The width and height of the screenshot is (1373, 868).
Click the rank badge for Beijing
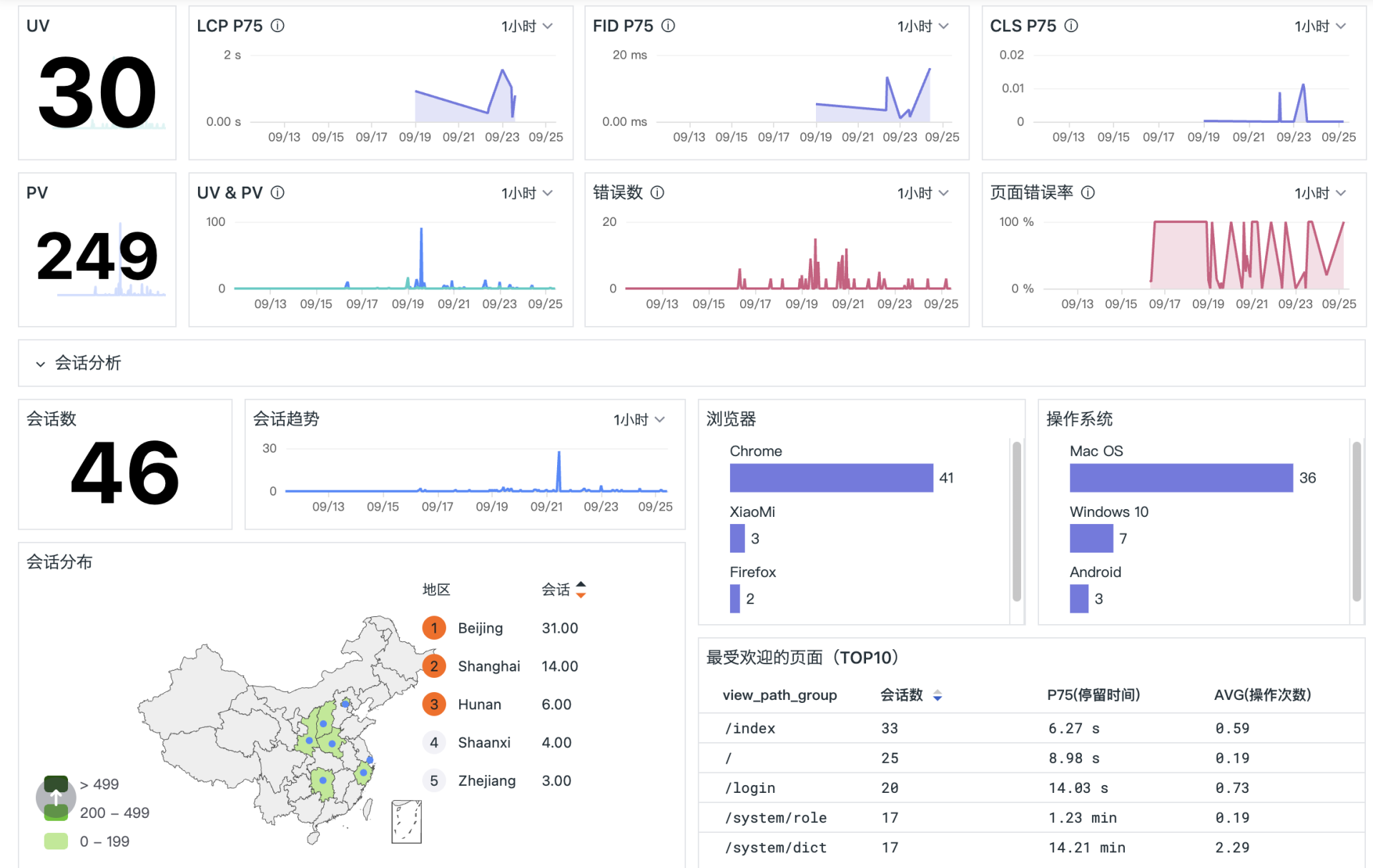click(434, 628)
